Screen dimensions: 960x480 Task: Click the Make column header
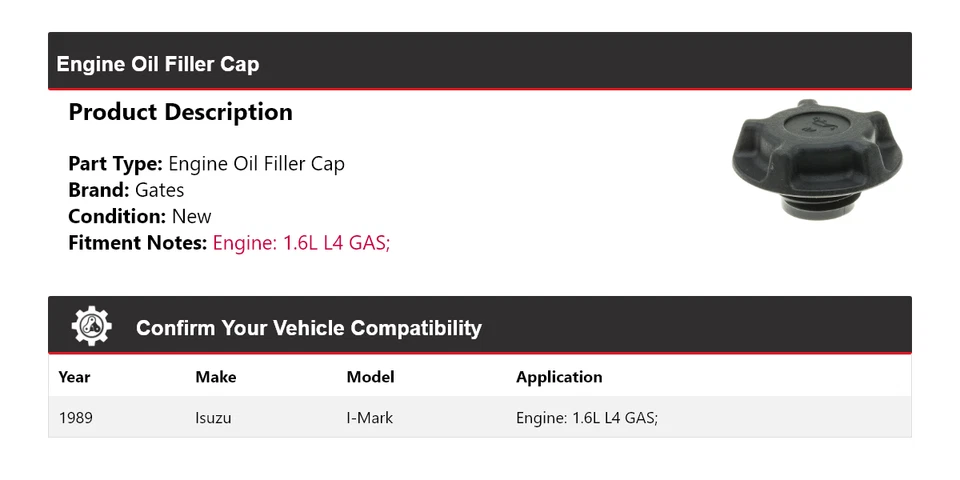(216, 377)
